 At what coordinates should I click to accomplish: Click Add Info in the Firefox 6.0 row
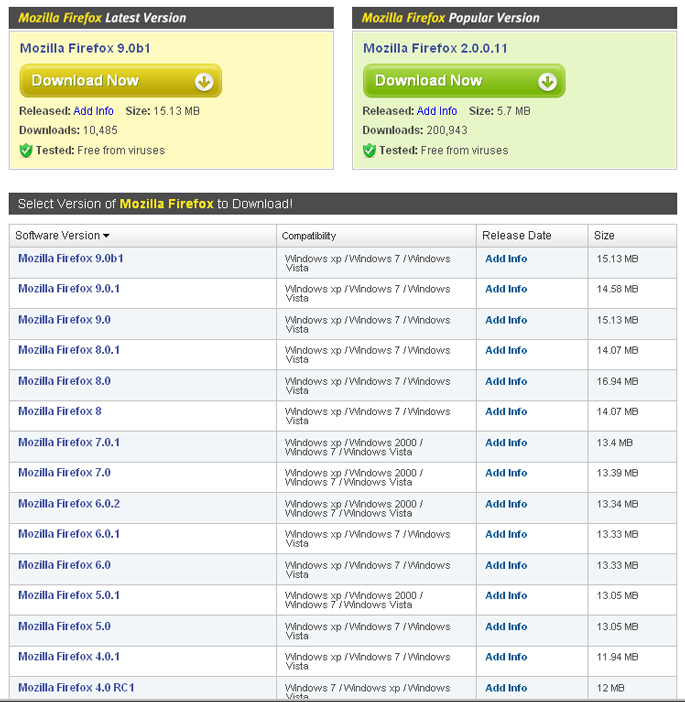(x=506, y=565)
